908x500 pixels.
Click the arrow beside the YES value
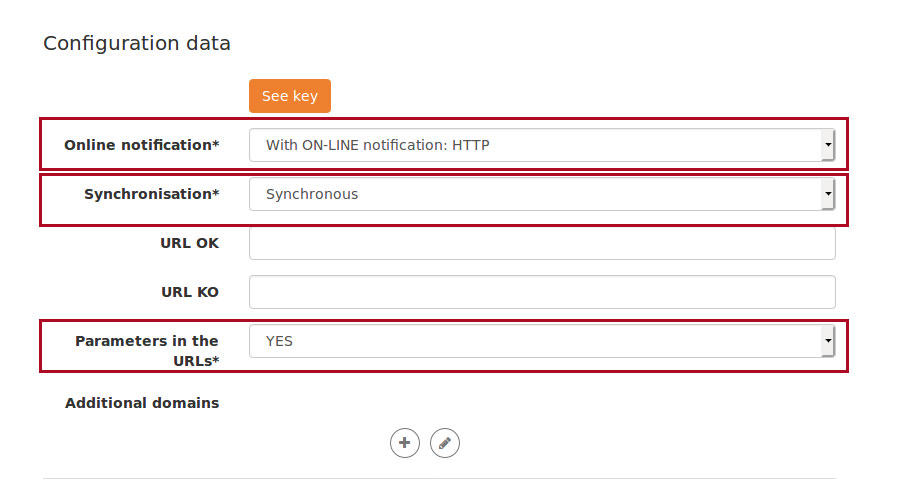tap(828, 341)
